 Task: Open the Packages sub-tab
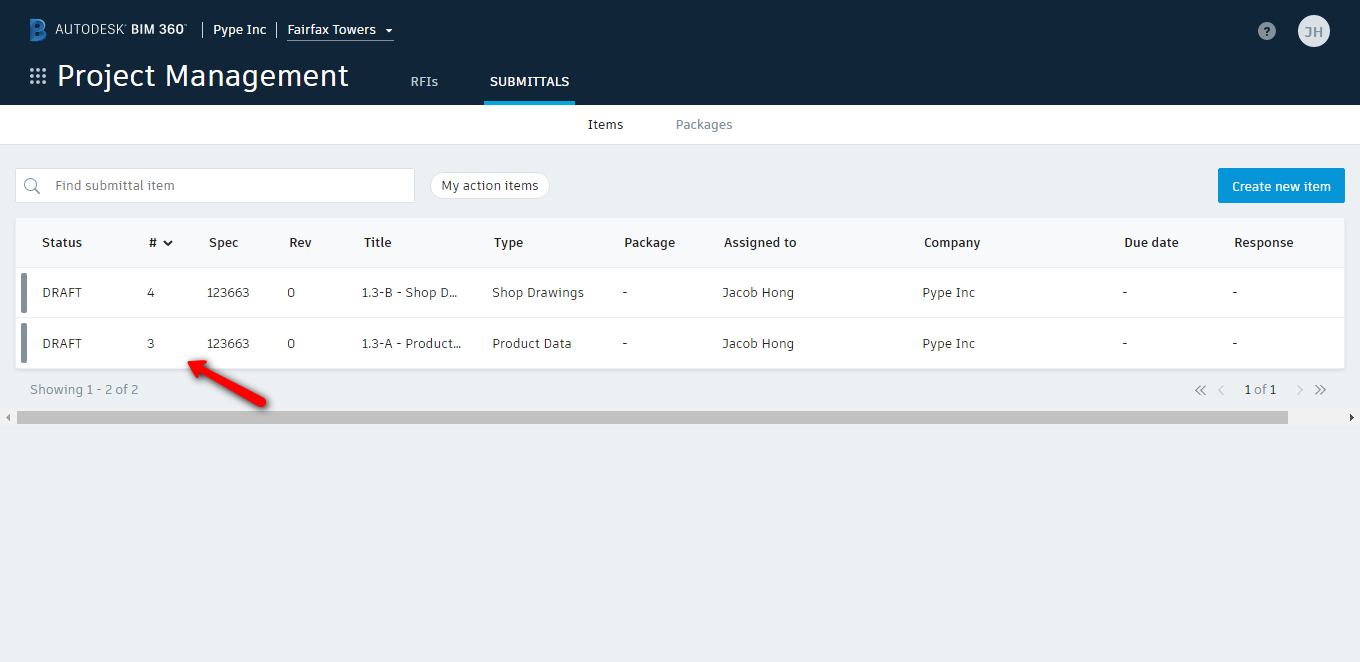(704, 125)
